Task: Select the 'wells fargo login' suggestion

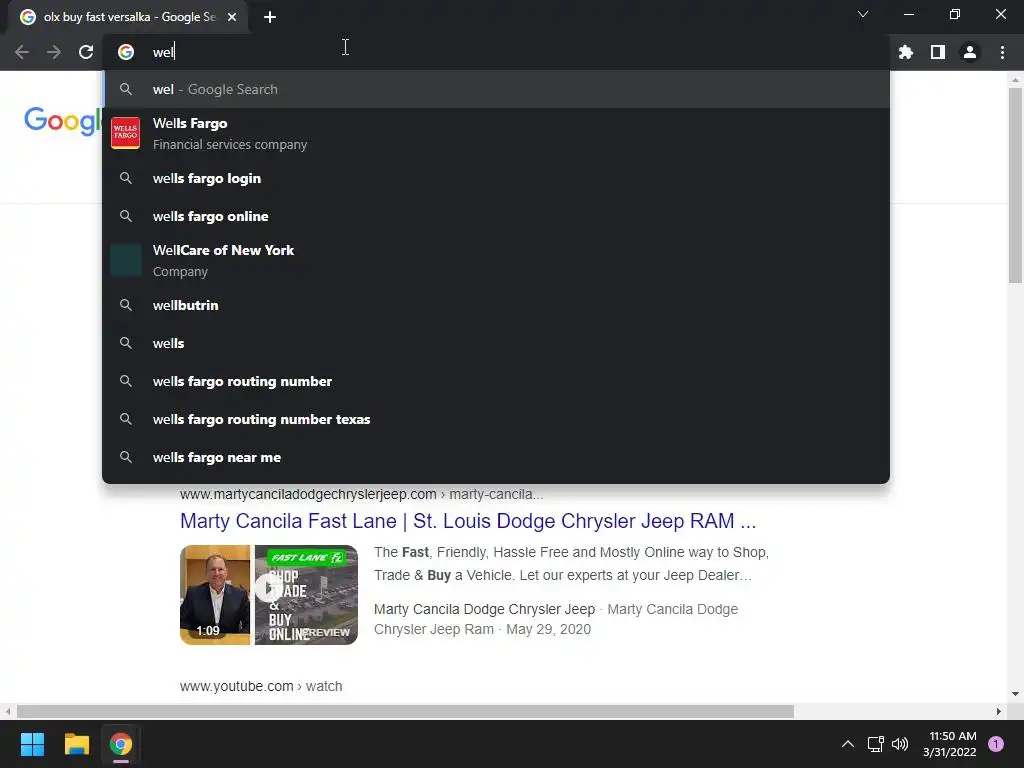Action: tap(496, 178)
